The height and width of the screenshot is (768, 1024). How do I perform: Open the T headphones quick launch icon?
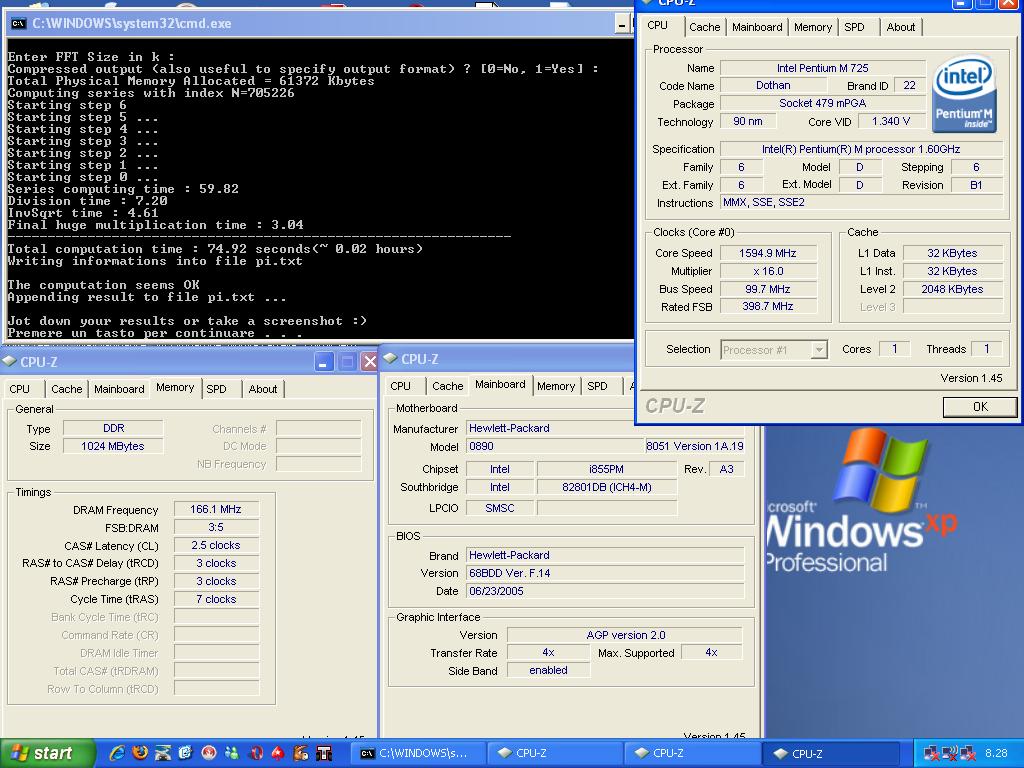[324, 753]
